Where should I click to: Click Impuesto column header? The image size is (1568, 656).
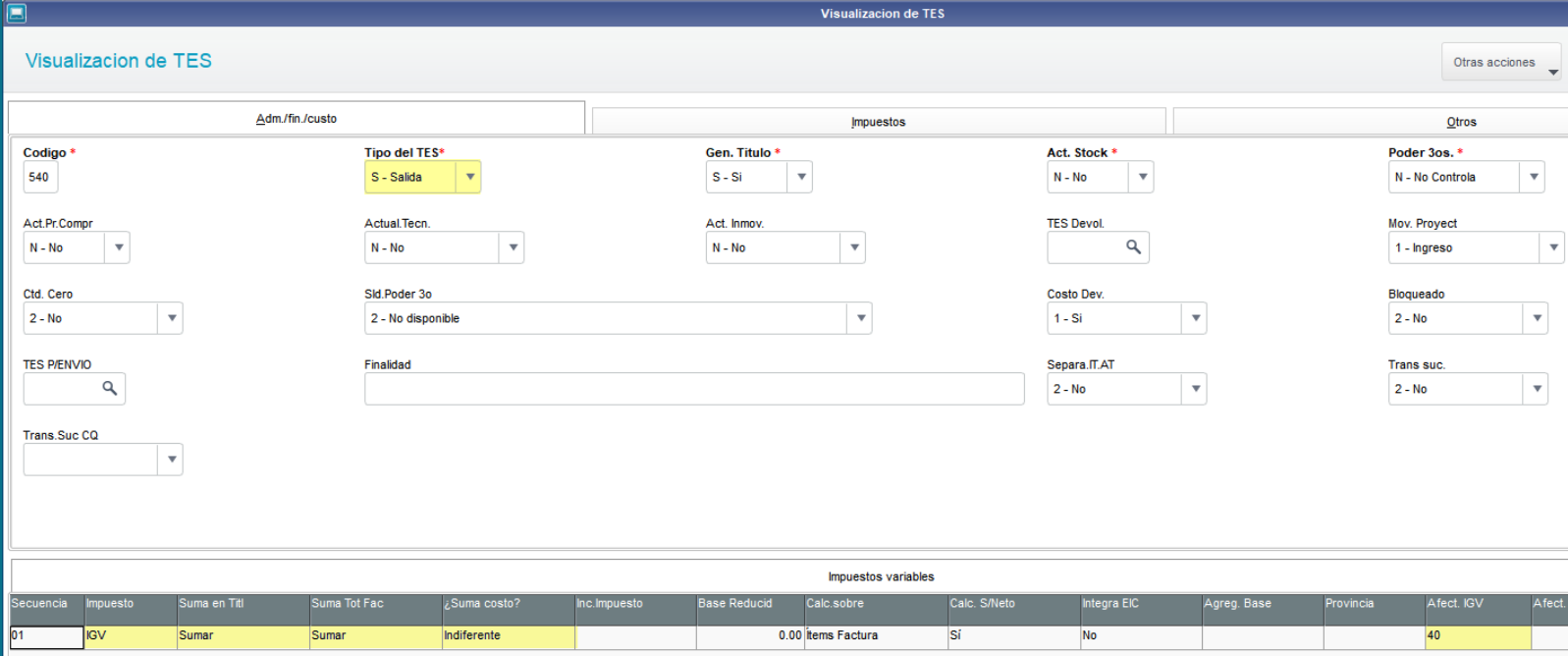point(130,609)
